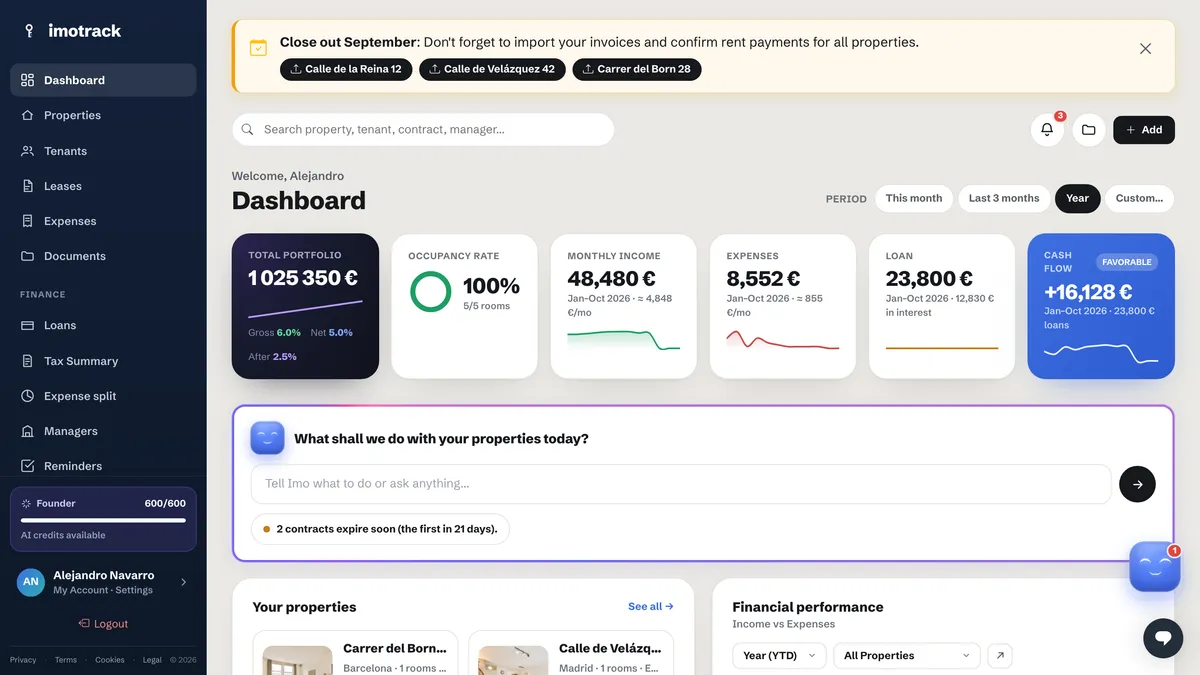
Task: Click the calendar check icon in the banner
Action: tap(258, 47)
